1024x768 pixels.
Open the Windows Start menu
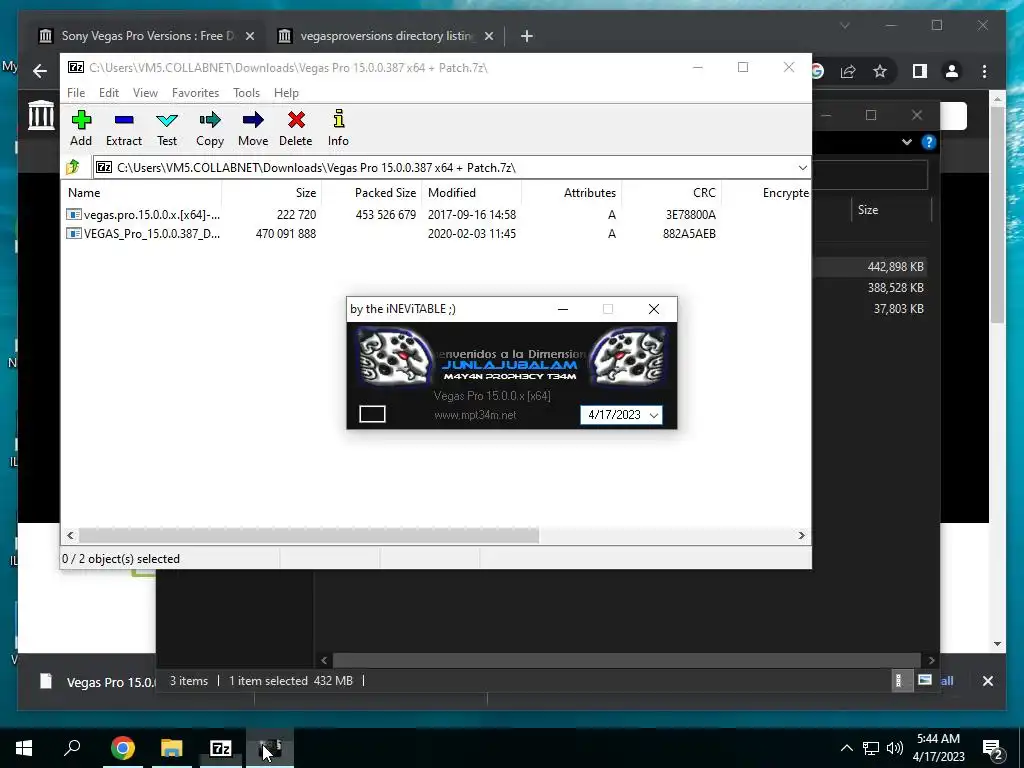point(24,748)
